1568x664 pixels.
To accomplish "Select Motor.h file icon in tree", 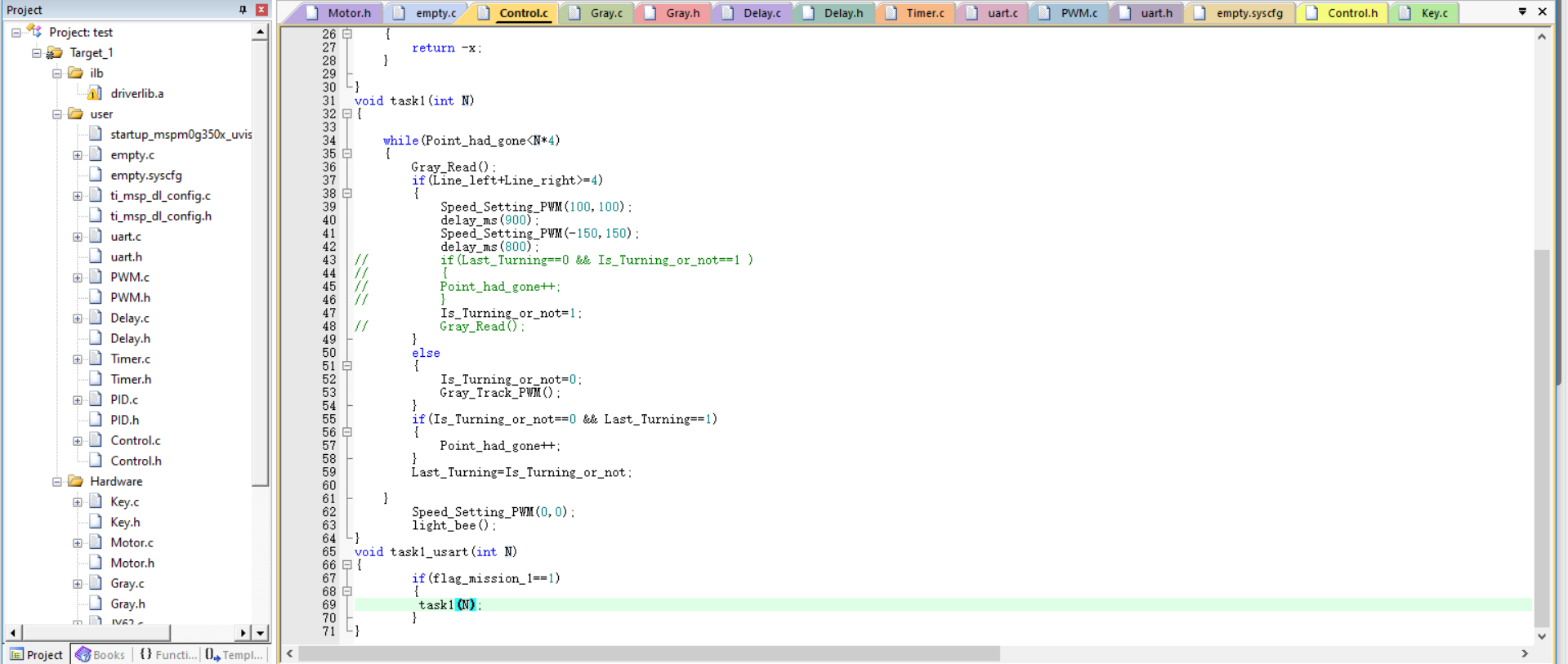I will [95, 563].
